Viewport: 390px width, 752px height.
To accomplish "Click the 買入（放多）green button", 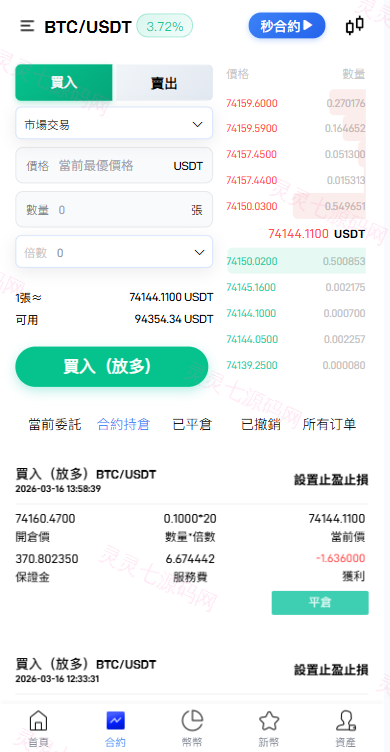I will (x=112, y=367).
